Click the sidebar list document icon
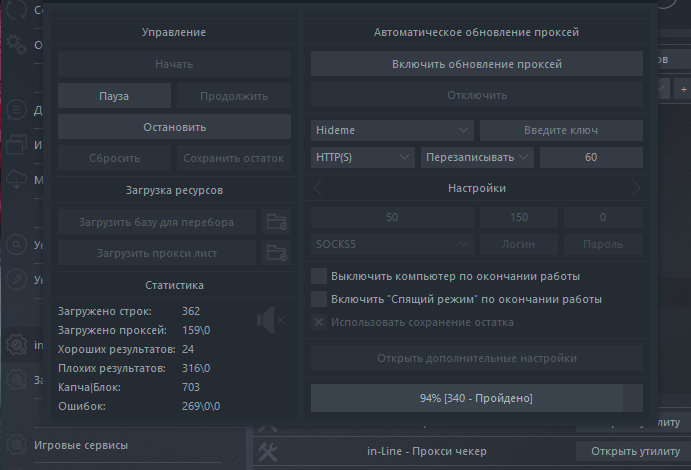Screen dimensions: 691x470 tap(16, 109)
